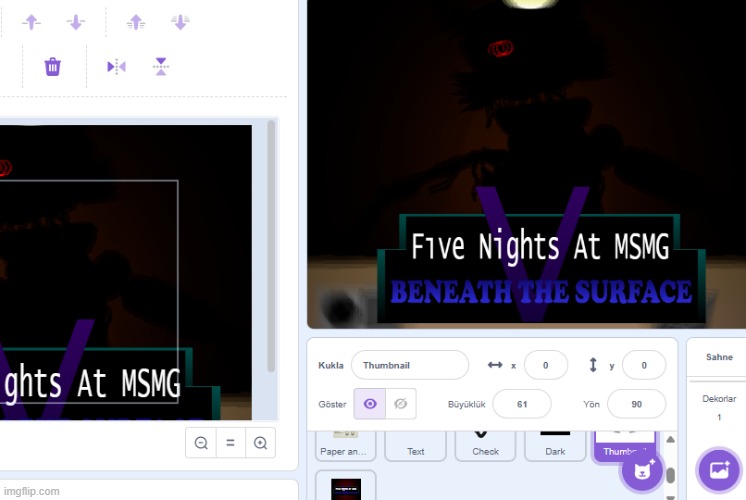Hide the sprite with the crossed-eye icon
This screenshot has height=500, width=746.
tap(401, 404)
